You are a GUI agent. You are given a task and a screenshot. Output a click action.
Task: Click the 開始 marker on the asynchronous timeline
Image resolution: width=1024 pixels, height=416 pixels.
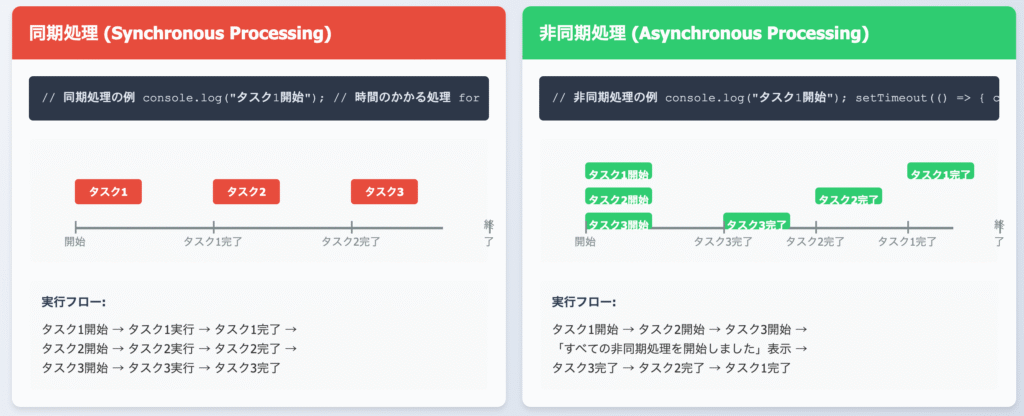pyautogui.click(x=585, y=242)
